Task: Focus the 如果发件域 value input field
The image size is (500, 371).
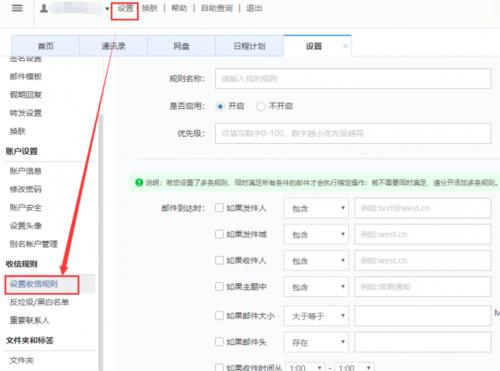Action: [423, 234]
